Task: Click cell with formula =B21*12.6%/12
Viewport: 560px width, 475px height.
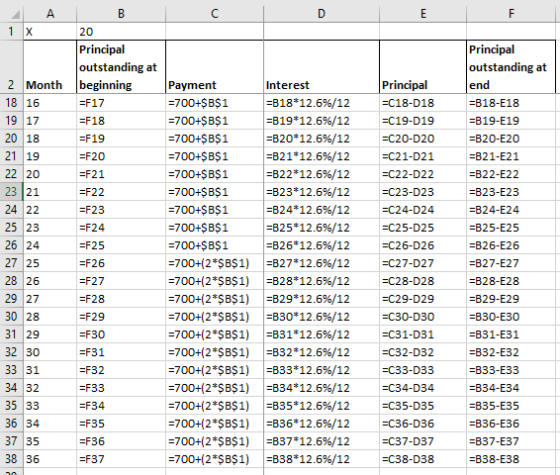Action: coord(321,156)
